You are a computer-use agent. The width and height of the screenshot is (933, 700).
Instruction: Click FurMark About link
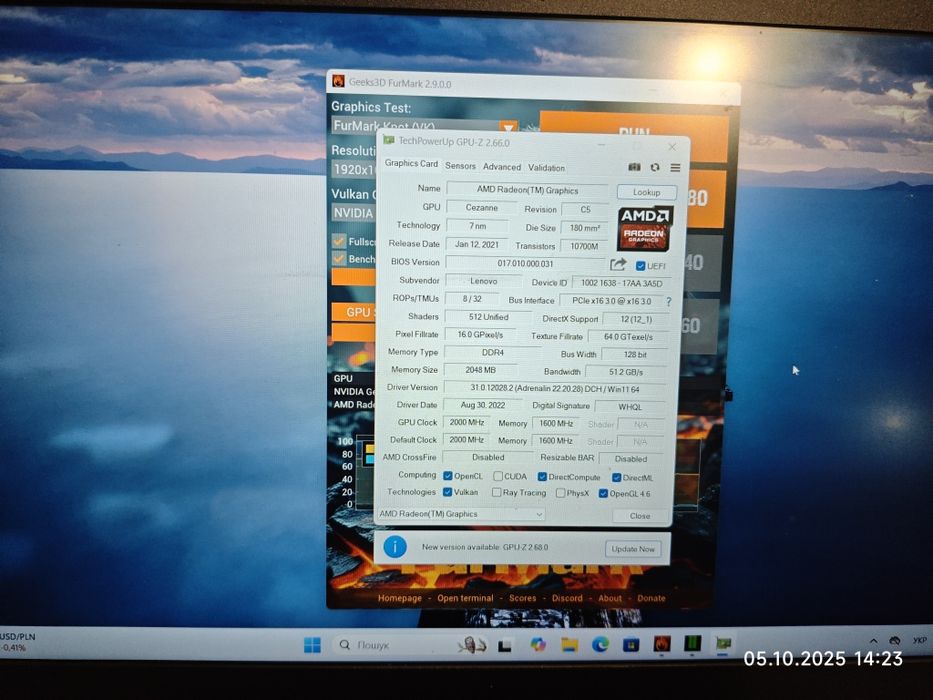tap(610, 598)
